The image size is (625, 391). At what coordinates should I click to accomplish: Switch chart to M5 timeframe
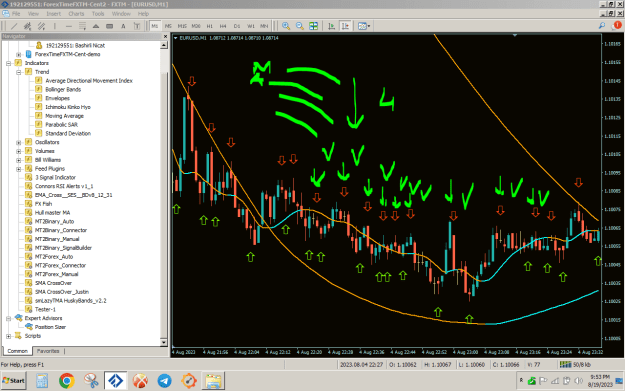pyautogui.click(x=168, y=26)
